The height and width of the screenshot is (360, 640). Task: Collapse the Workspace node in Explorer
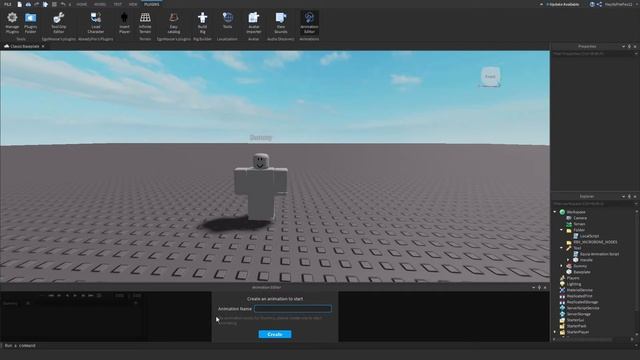coord(555,212)
